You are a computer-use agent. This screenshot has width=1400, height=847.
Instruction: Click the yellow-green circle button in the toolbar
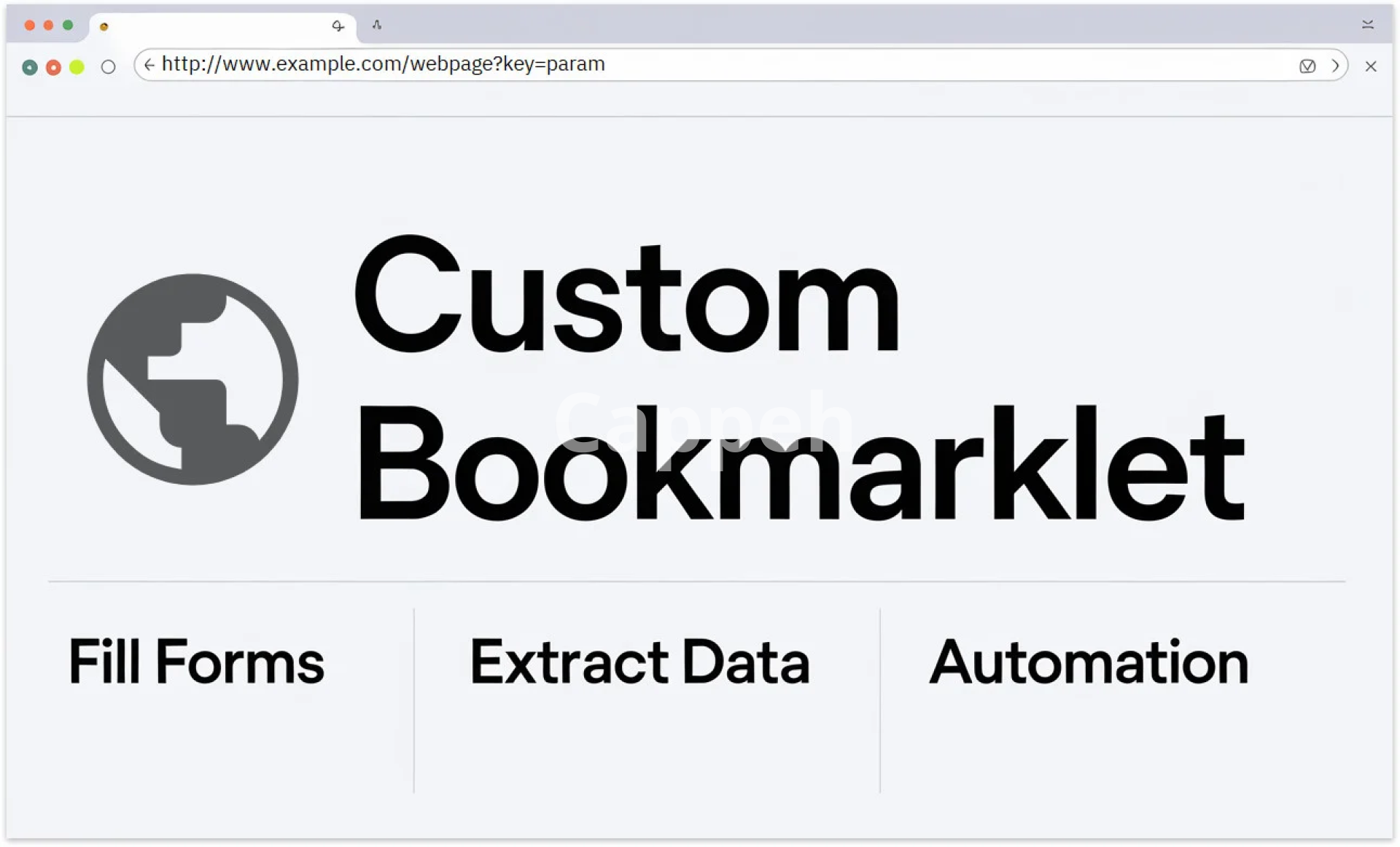tap(77, 67)
